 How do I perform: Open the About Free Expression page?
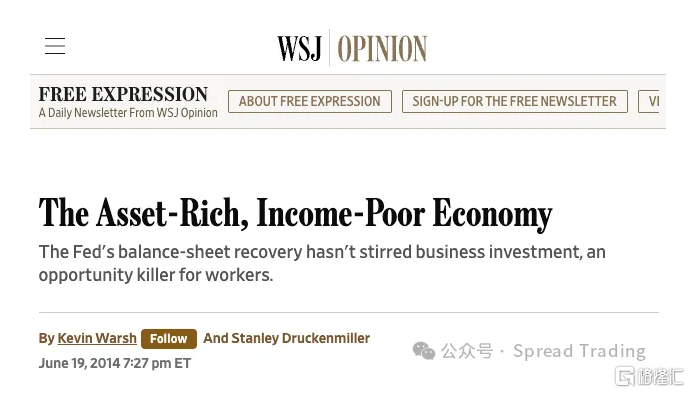pyautogui.click(x=310, y=102)
